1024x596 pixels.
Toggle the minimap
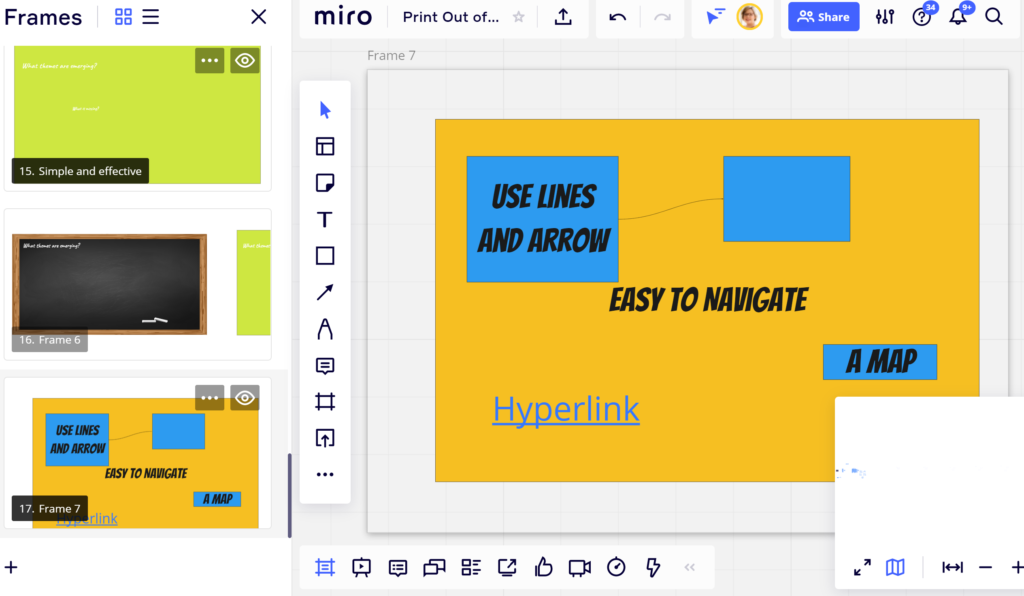coord(895,567)
